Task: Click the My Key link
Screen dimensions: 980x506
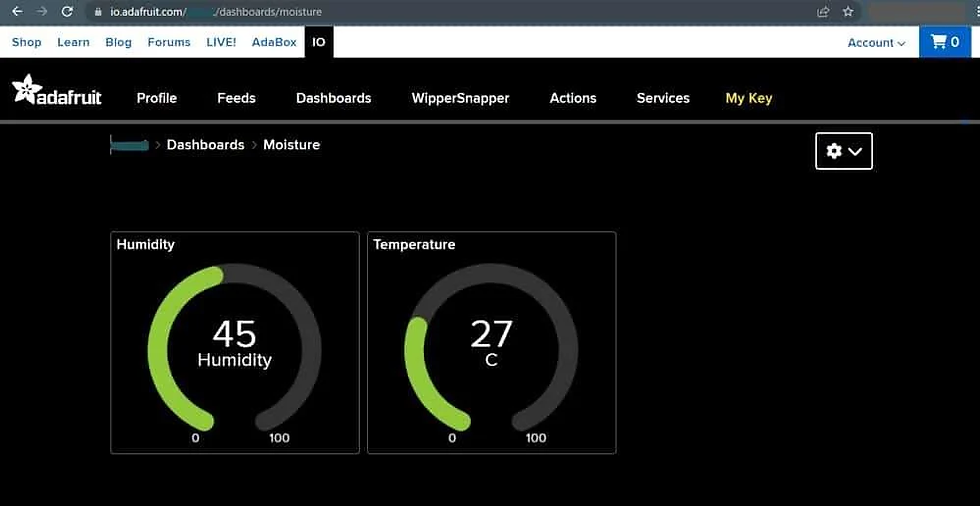Action: pos(749,98)
